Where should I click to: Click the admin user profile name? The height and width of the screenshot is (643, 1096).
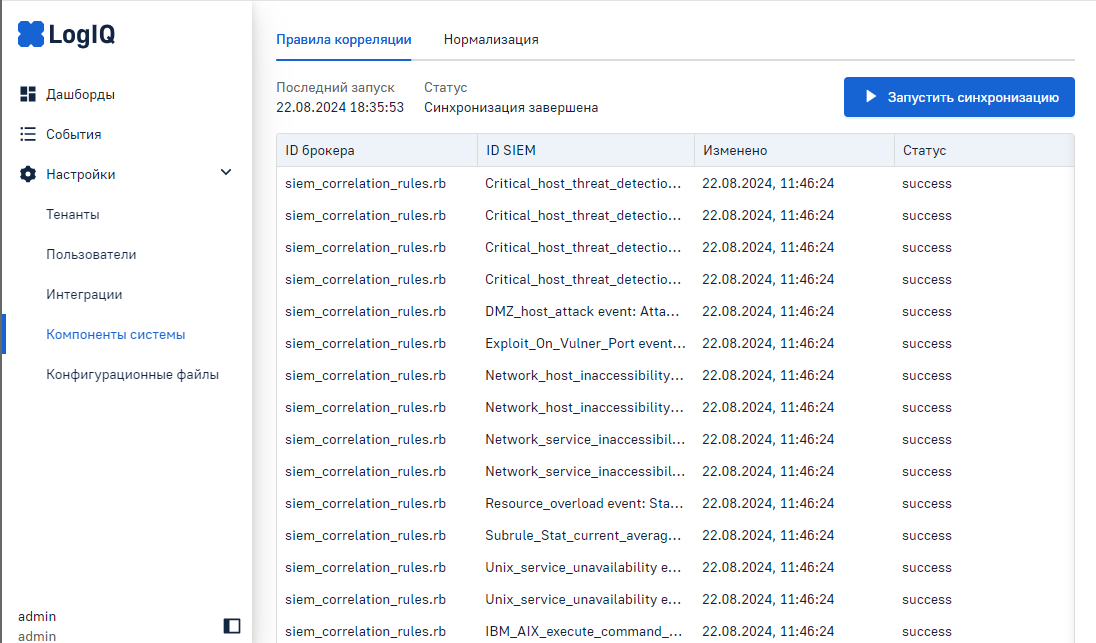pos(37,616)
